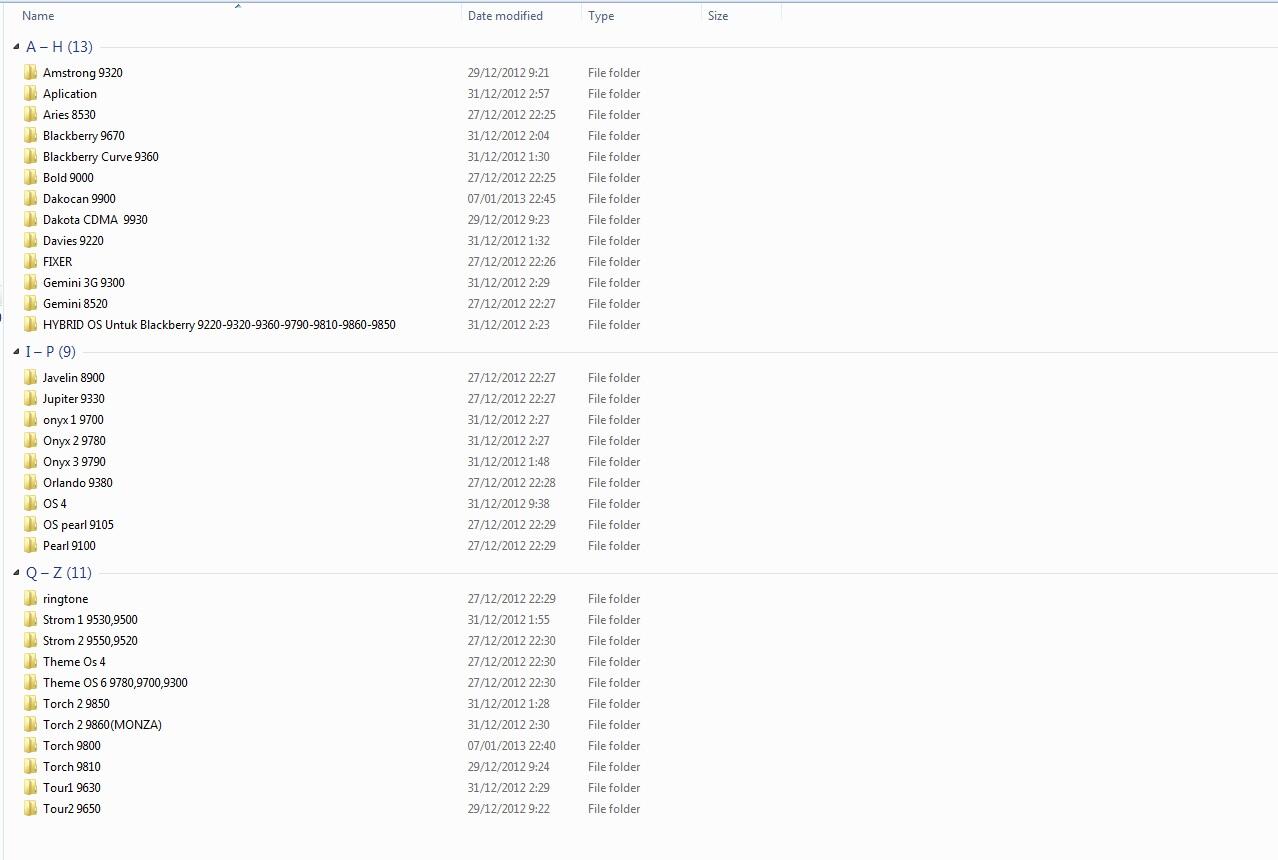Select the Tour1 9630 folder name
The width and height of the screenshot is (1278, 860).
72,788
